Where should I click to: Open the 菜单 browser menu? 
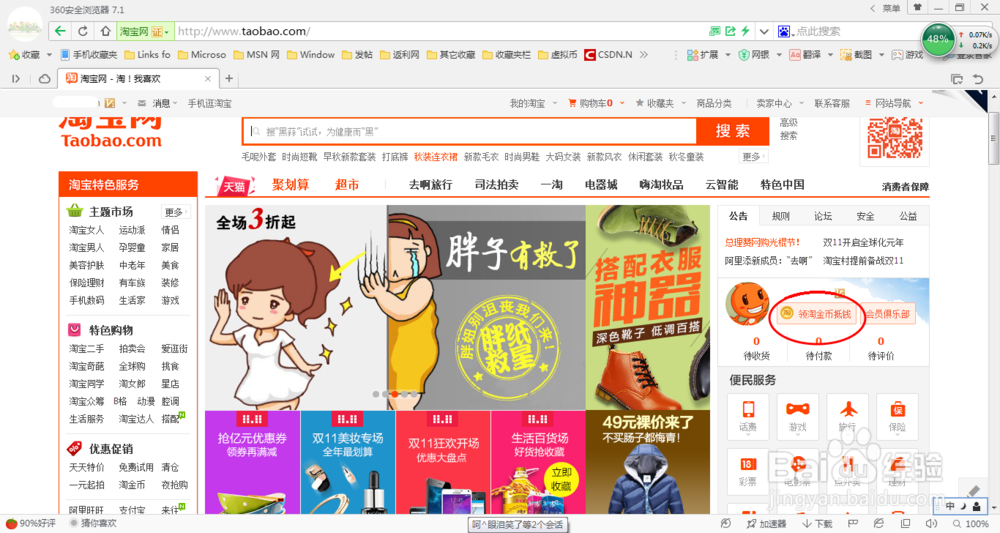(891, 8)
